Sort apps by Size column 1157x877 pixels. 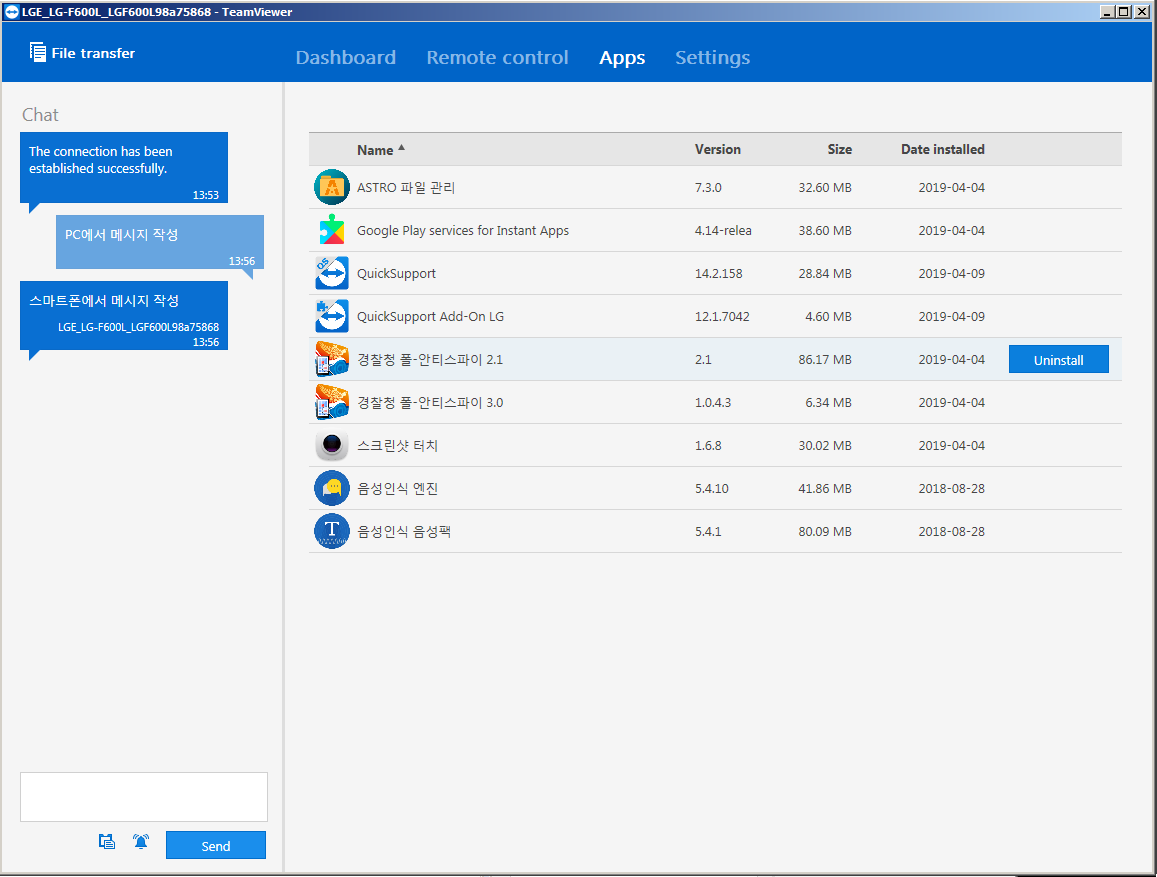click(x=839, y=149)
